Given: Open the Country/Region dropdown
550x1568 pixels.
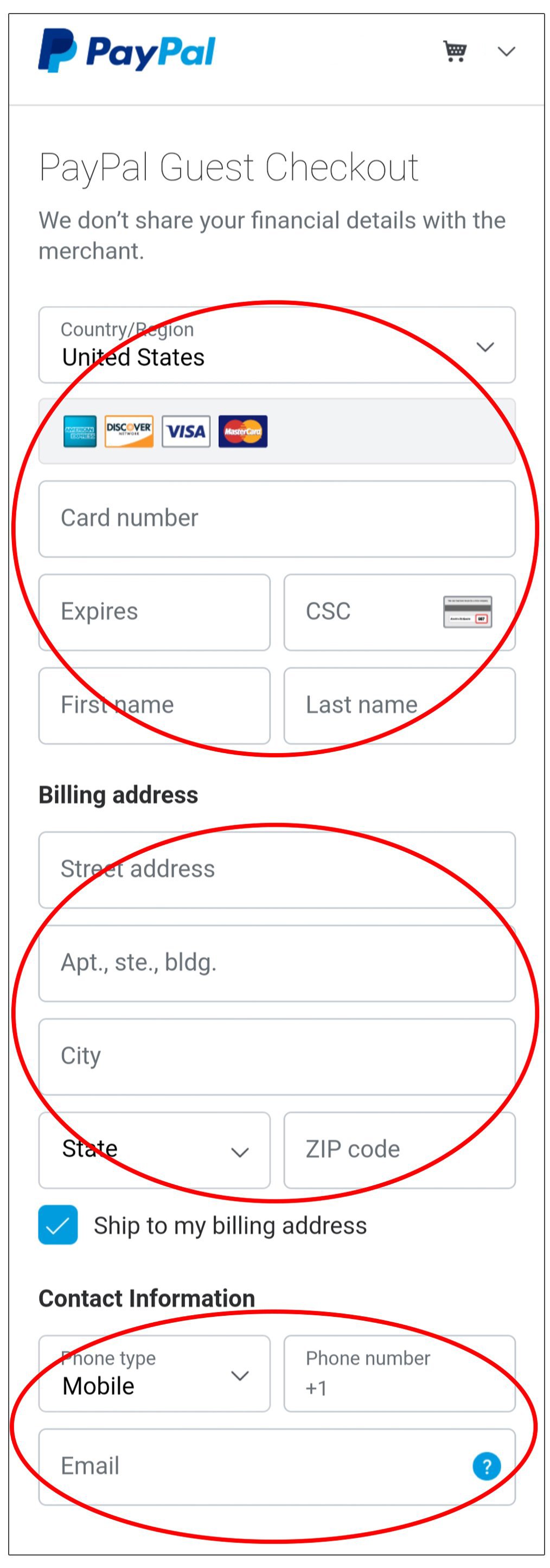Looking at the screenshot, I should click(277, 345).
